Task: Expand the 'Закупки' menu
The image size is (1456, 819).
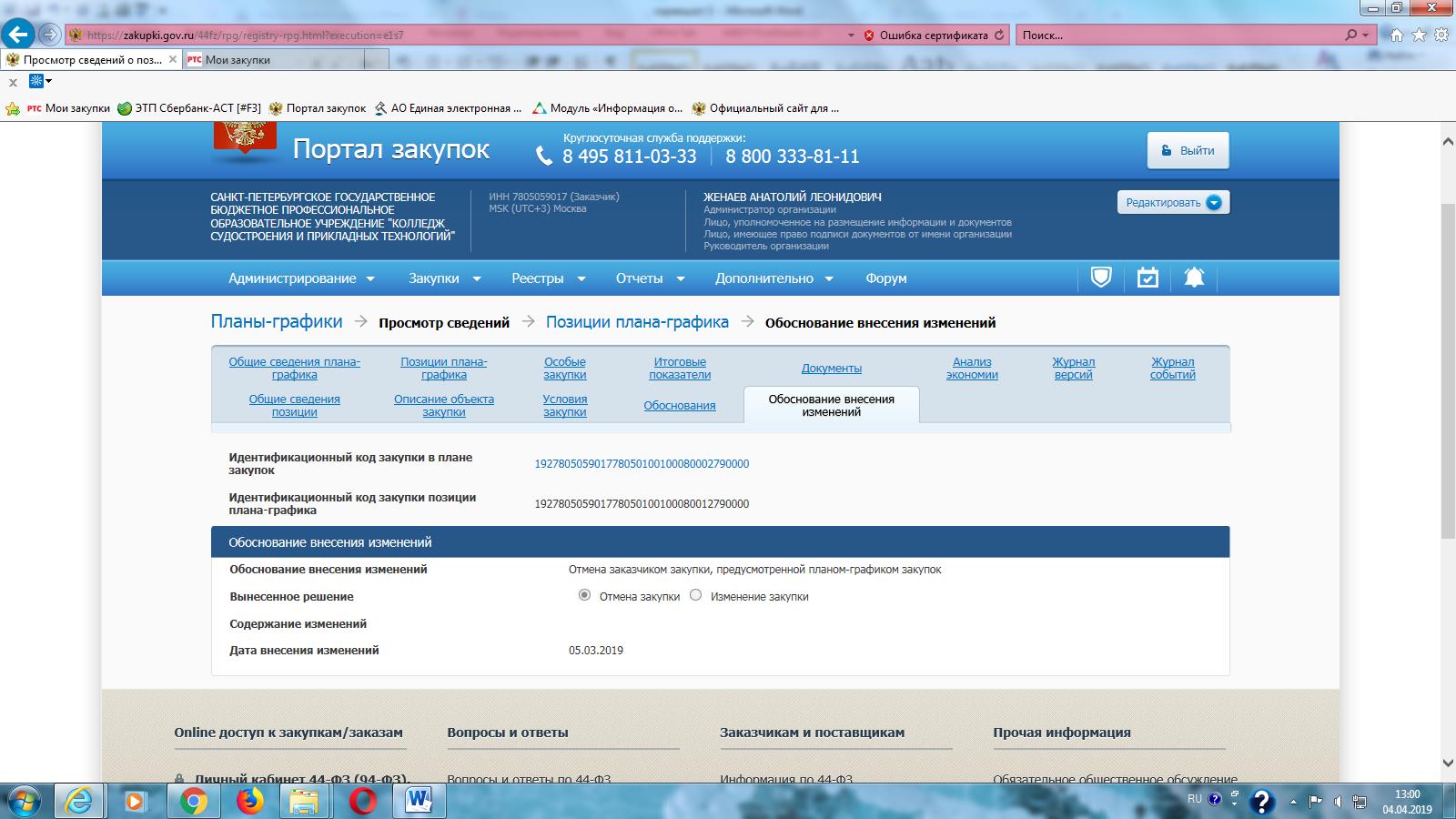Action: tap(444, 278)
